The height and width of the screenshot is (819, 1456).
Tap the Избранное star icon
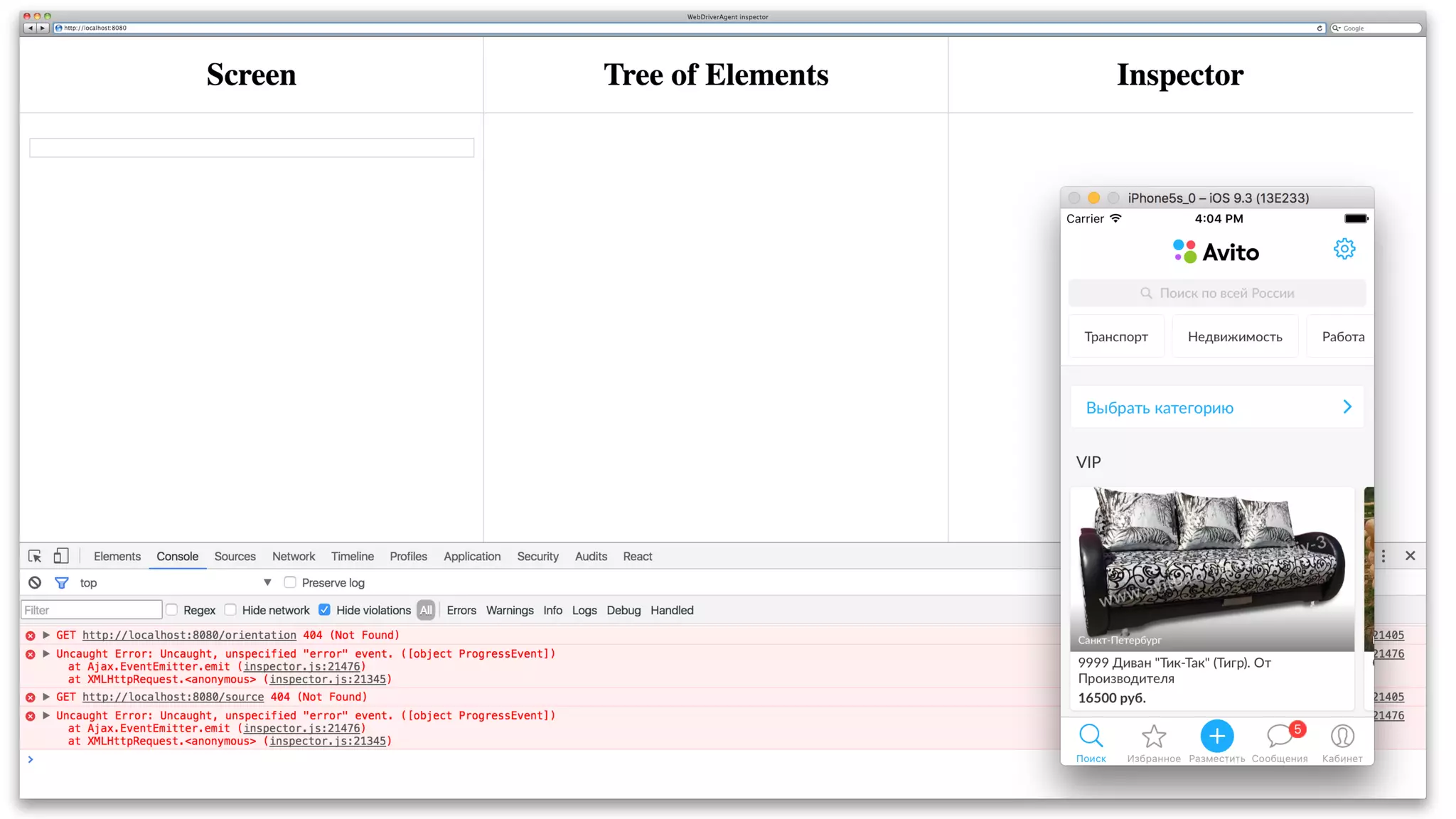pos(1153,737)
